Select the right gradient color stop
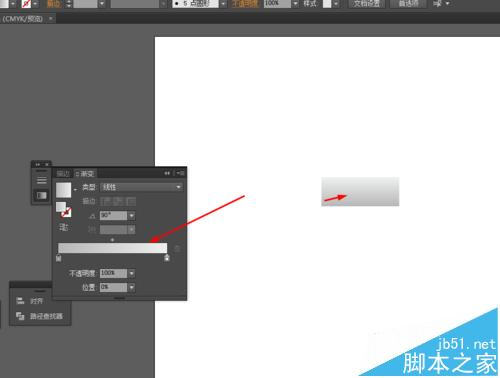The width and height of the screenshot is (500, 378). [167, 257]
